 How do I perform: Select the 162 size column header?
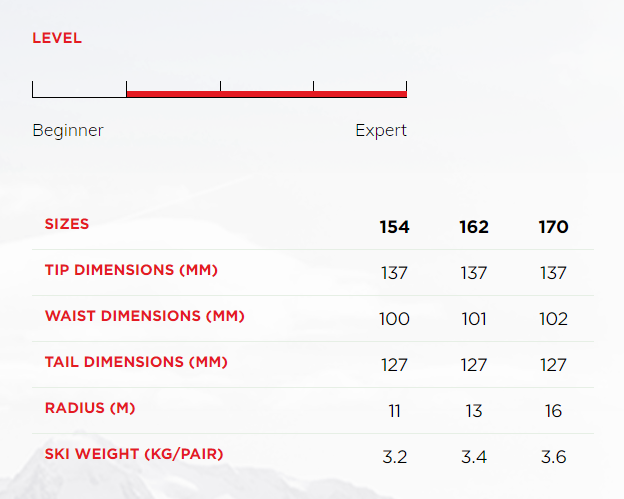pos(474,227)
